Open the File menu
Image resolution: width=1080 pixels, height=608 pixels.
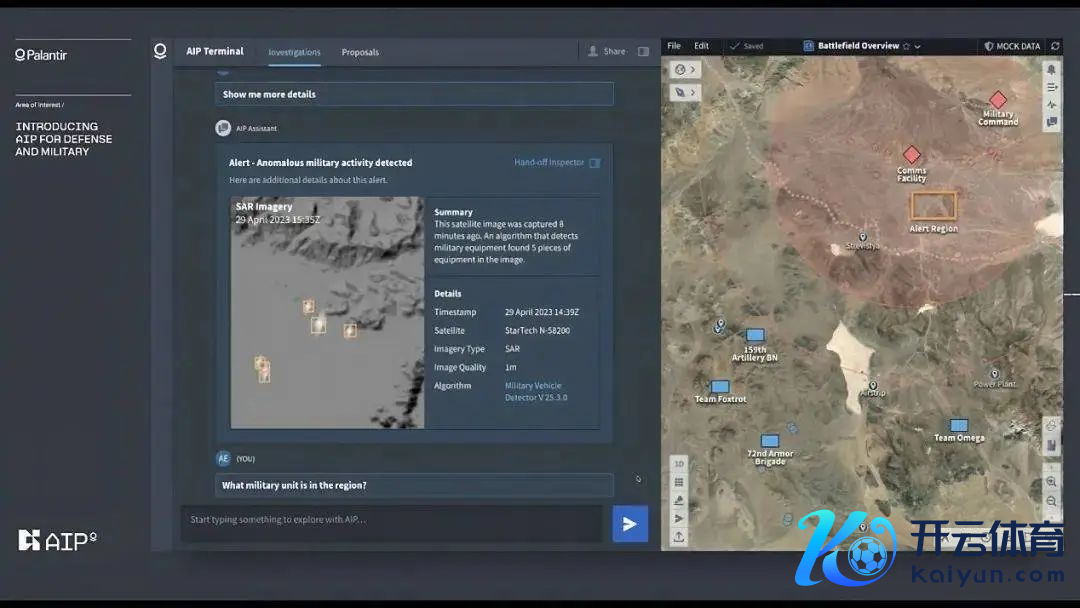pos(674,46)
